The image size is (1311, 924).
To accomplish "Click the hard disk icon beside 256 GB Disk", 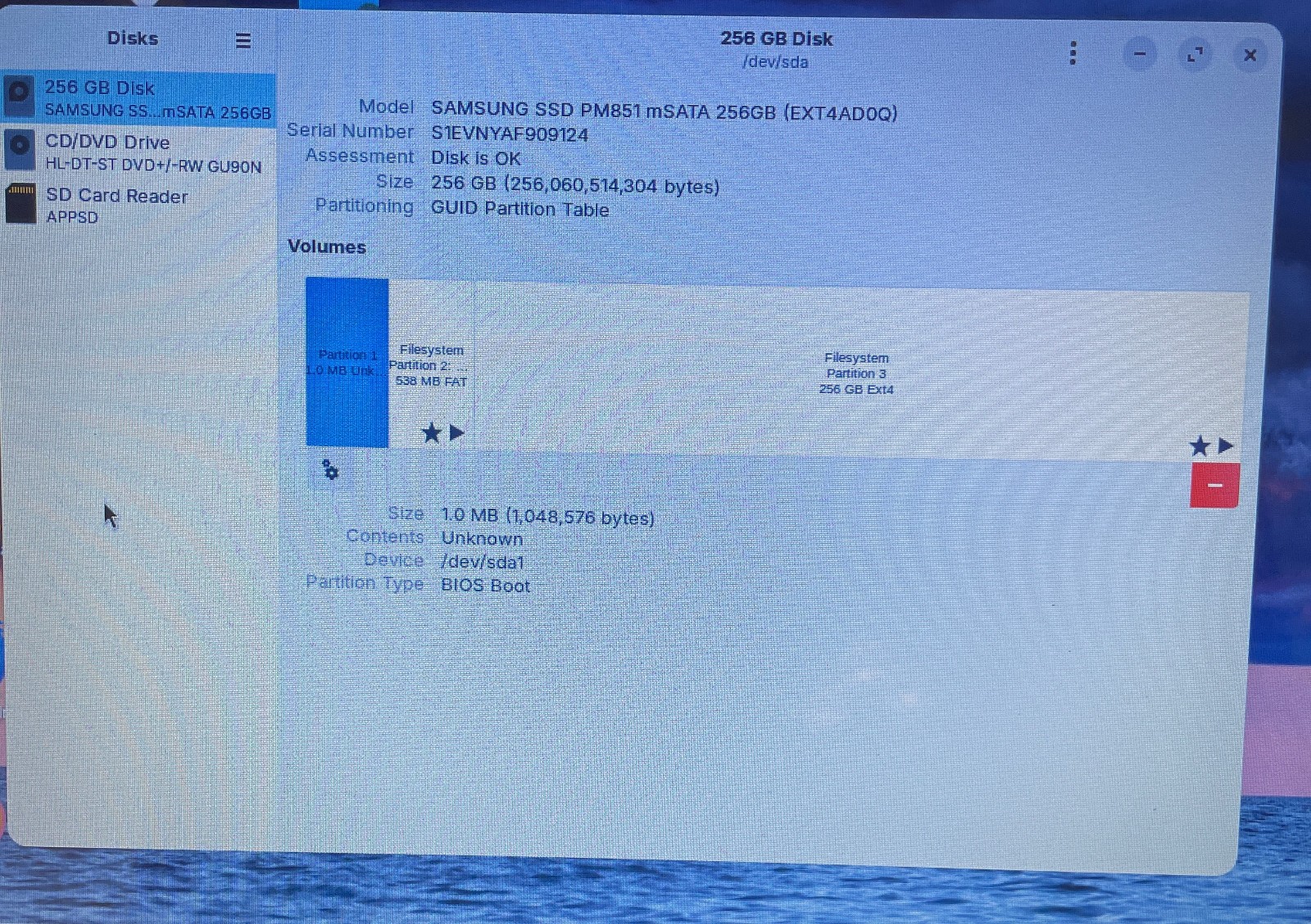I will [x=20, y=97].
